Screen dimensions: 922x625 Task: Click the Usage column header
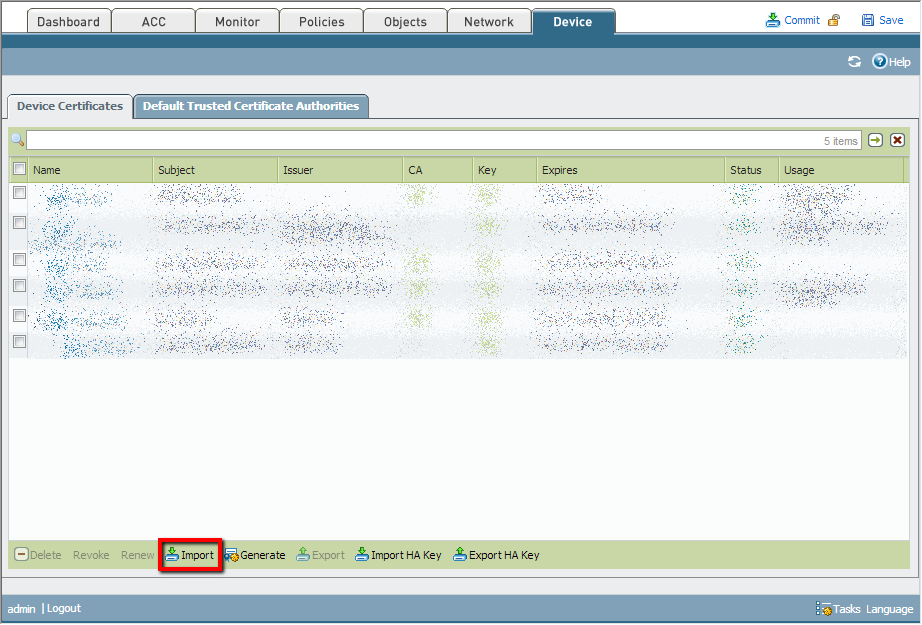(841, 170)
